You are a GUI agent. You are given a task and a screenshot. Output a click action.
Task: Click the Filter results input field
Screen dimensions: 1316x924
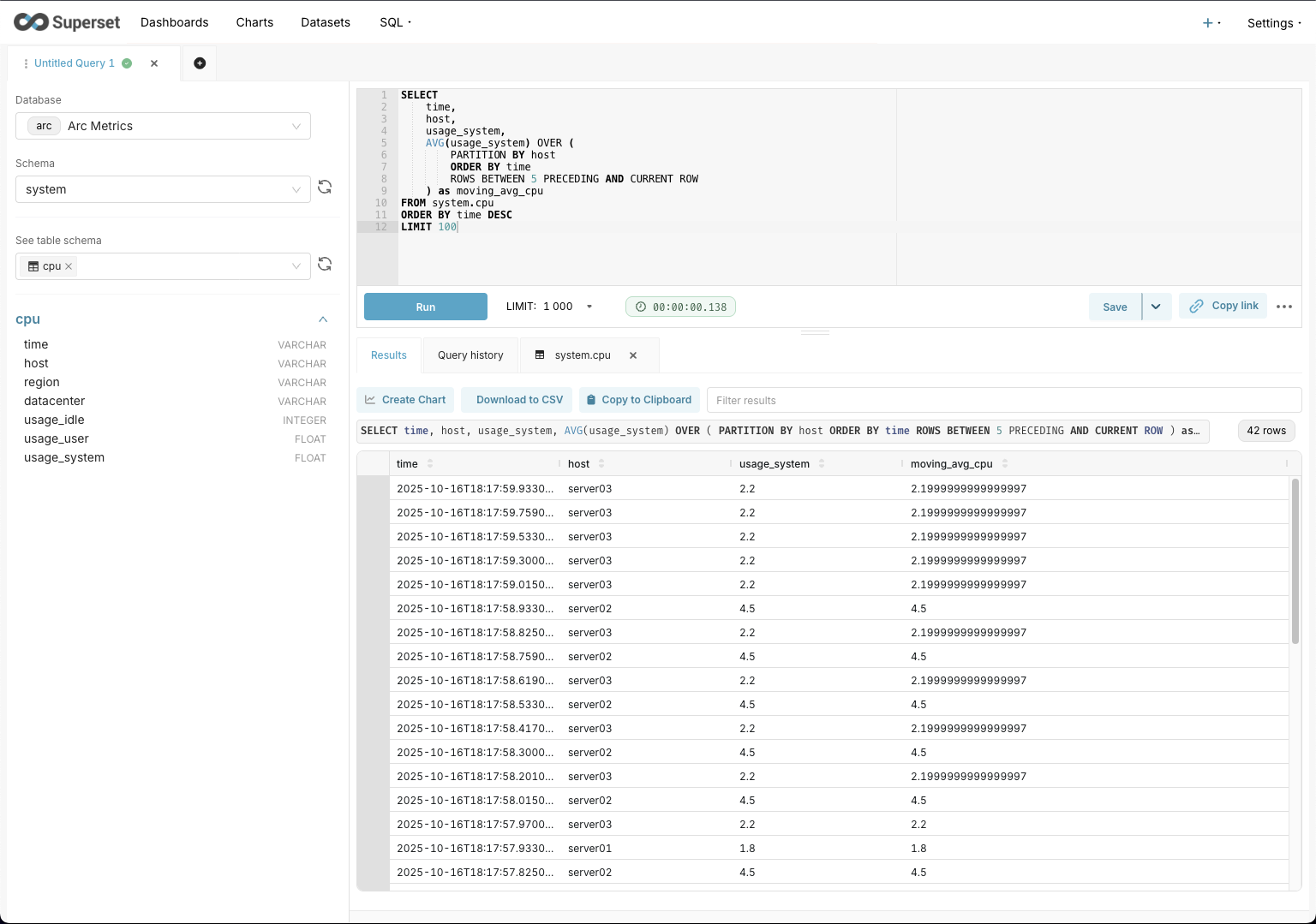[1002, 400]
